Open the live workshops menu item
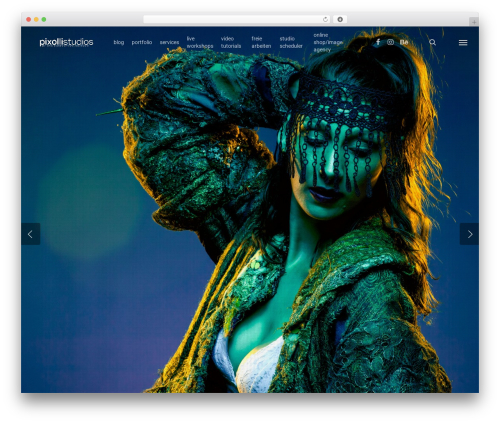The width and height of the screenshot is (500, 423). click(200, 42)
